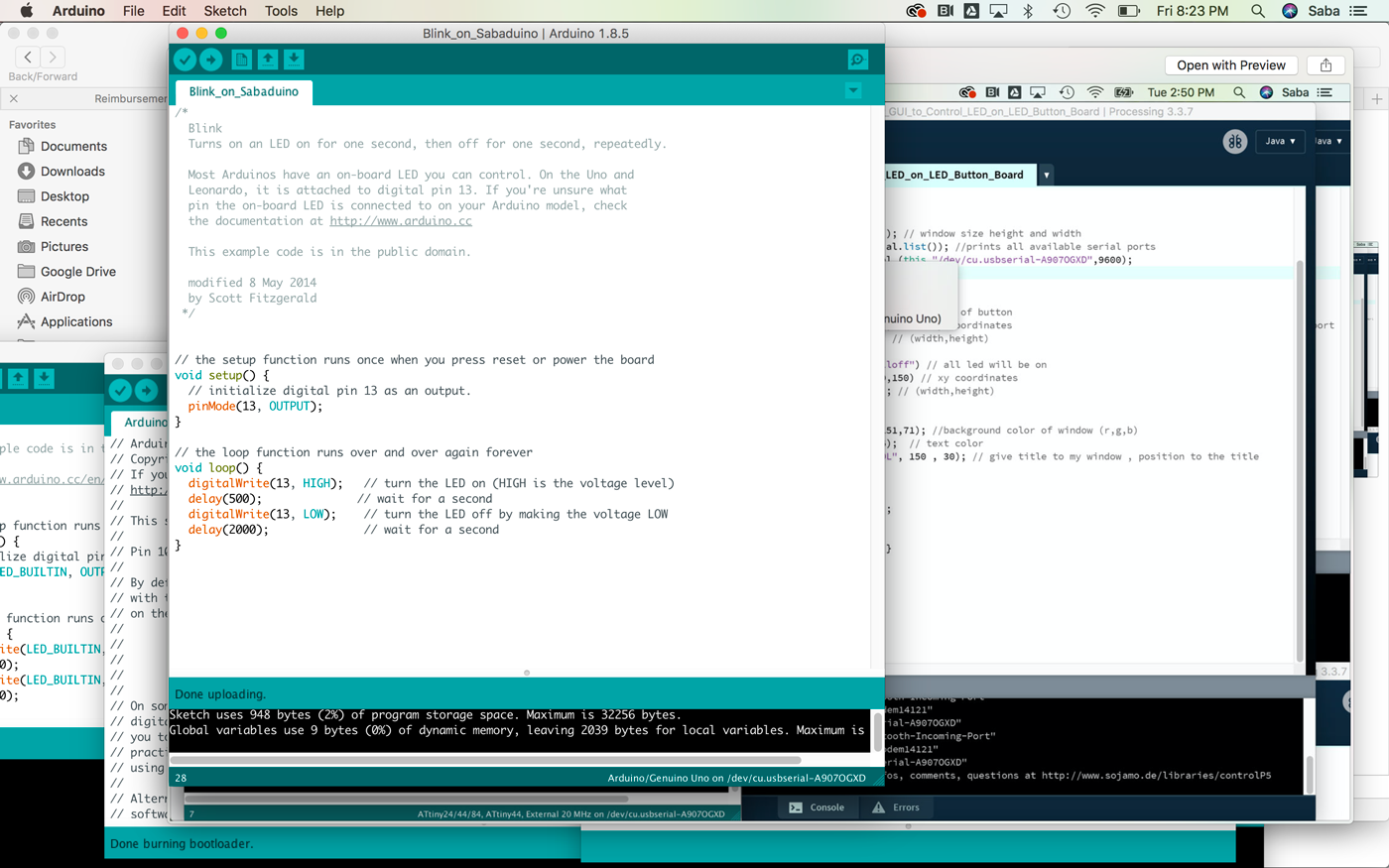The width and height of the screenshot is (1389, 868).
Task: Open Spotlight search from the menu bar
Action: click(x=1258, y=11)
